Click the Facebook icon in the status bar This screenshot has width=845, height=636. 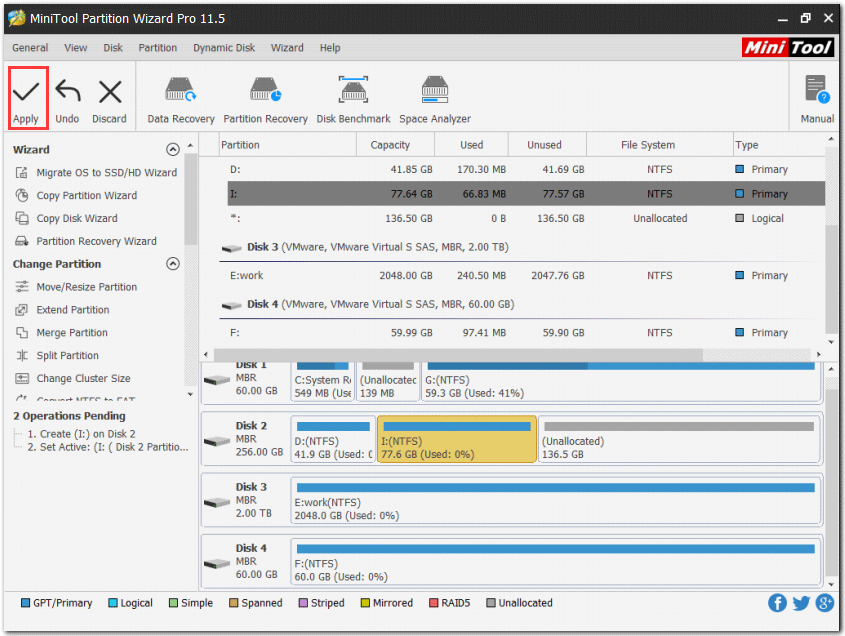click(777, 603)
